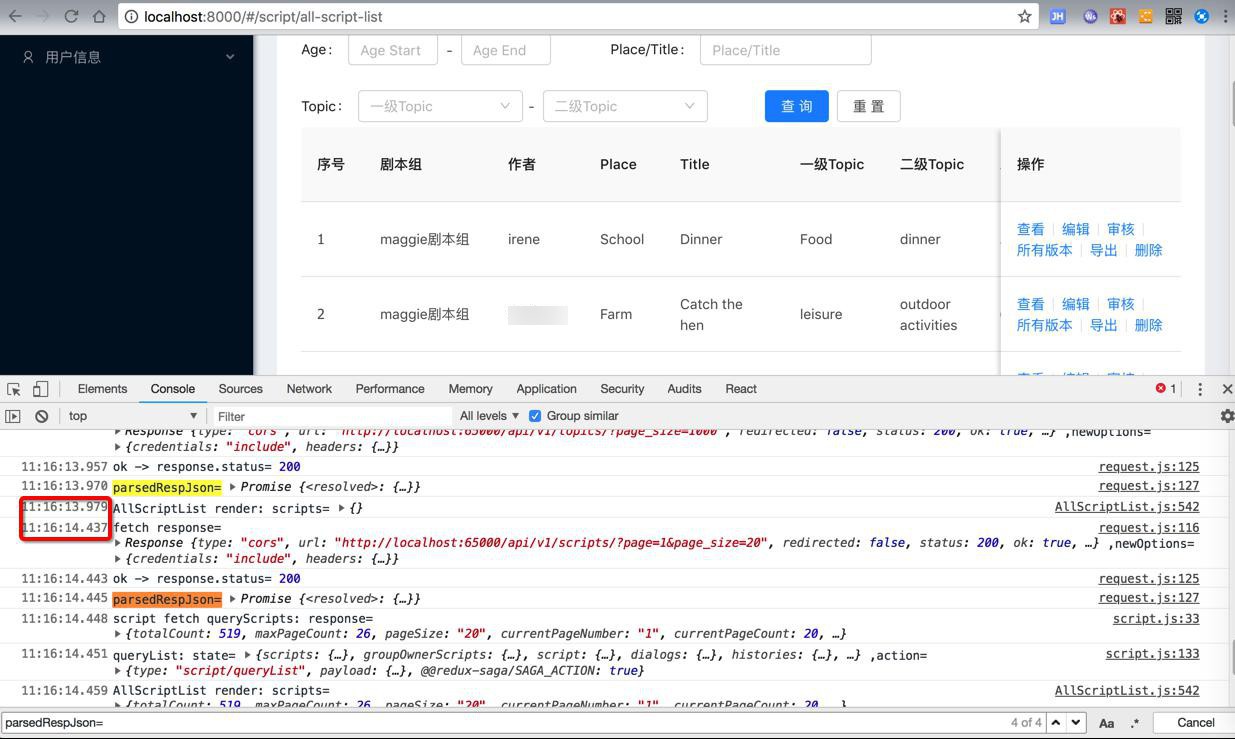Focus the Age Start input field
The image size is (1235, 739).
pos(393,50)
